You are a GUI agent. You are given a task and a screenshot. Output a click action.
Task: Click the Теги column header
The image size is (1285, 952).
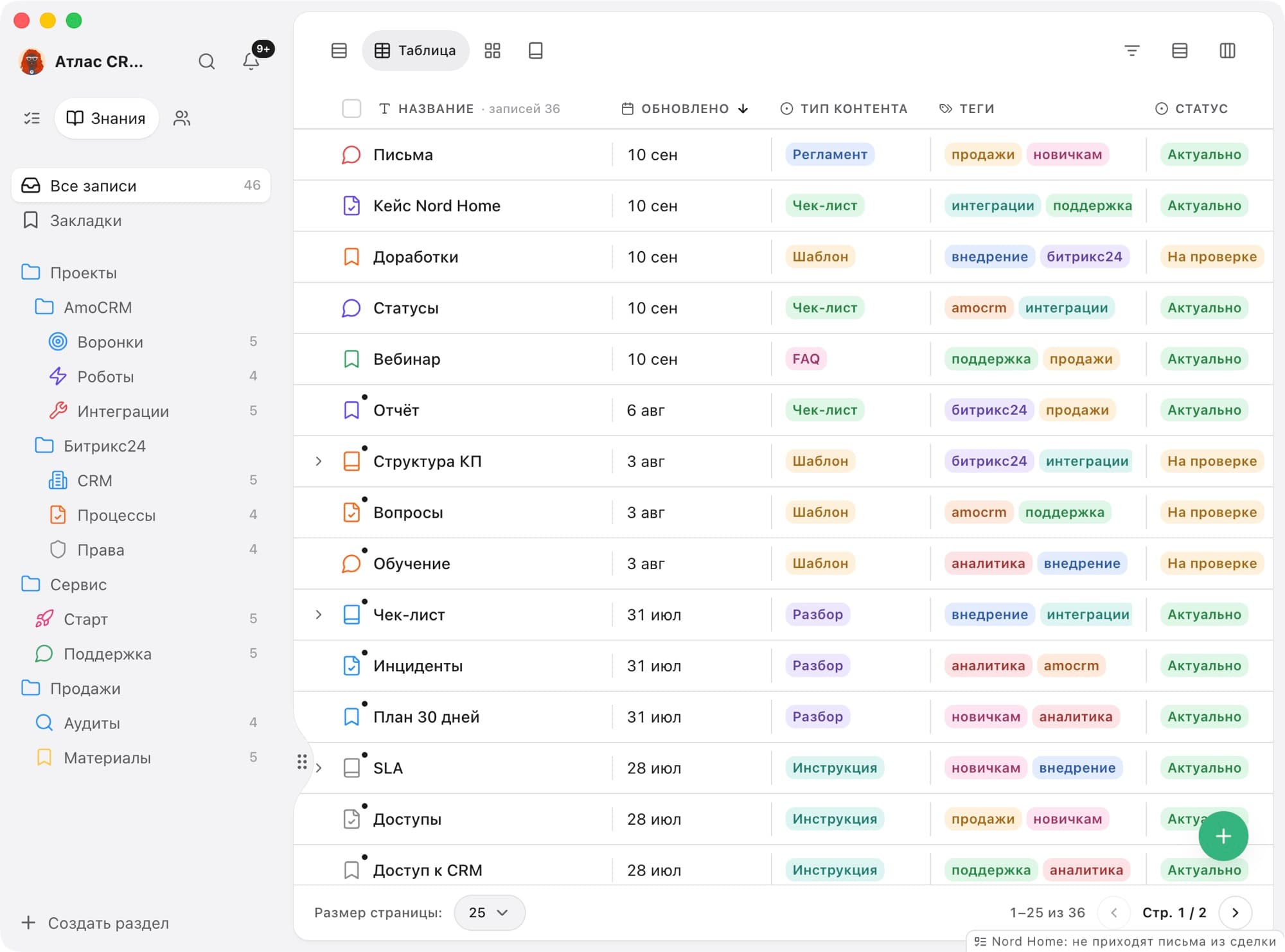(966, 109)
